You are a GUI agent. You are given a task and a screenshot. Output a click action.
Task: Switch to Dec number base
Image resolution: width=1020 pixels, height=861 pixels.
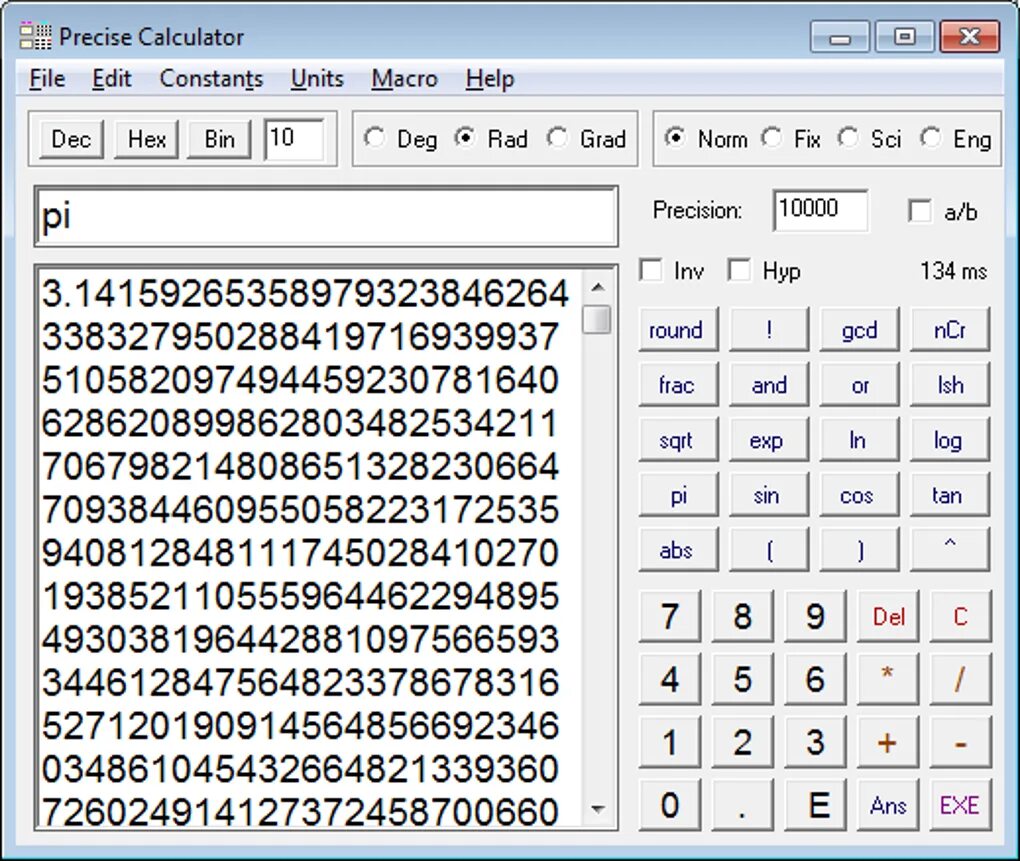click(71, 139)
